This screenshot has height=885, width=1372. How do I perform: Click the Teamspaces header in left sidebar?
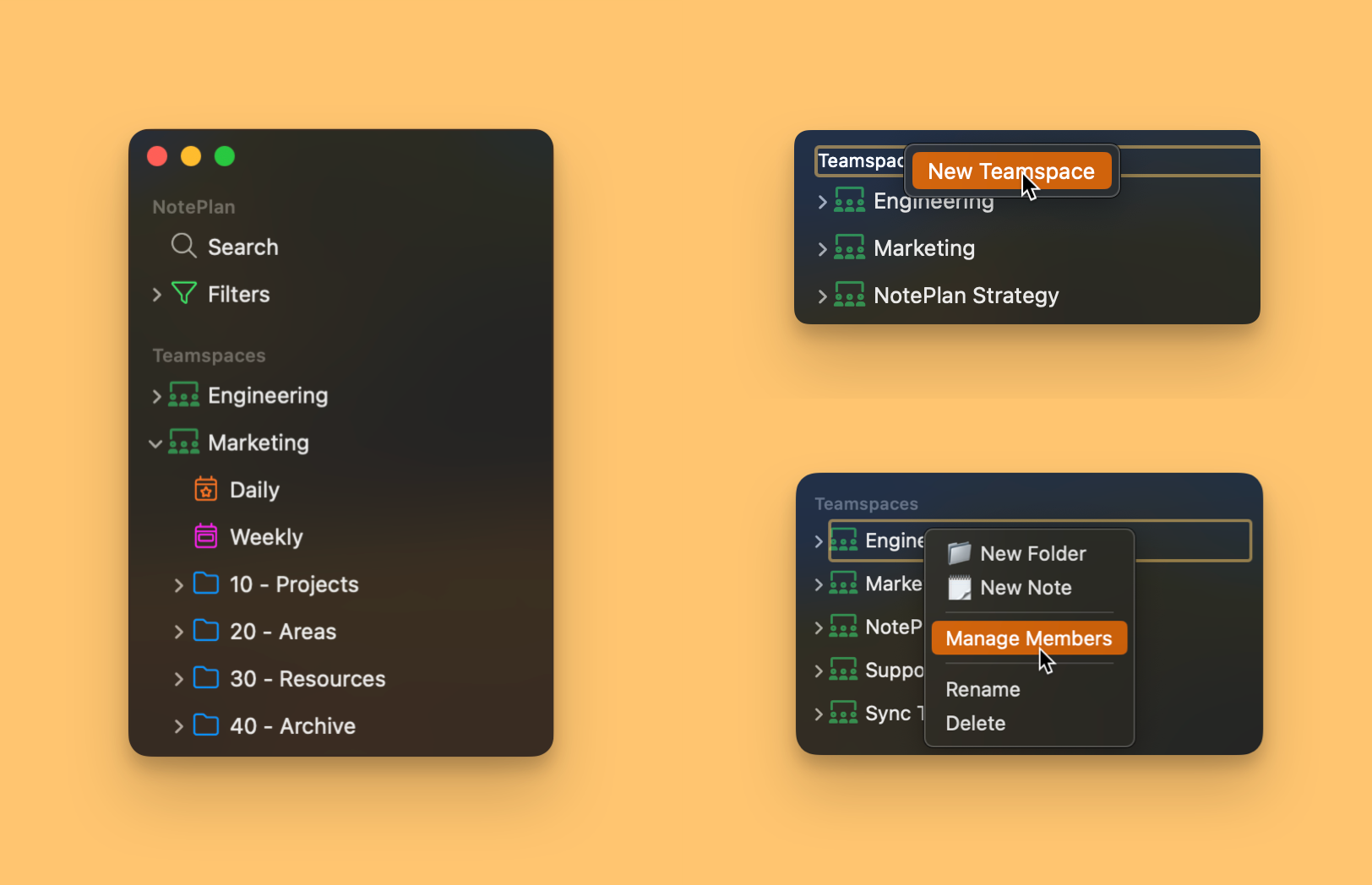[x=209, y=356]
